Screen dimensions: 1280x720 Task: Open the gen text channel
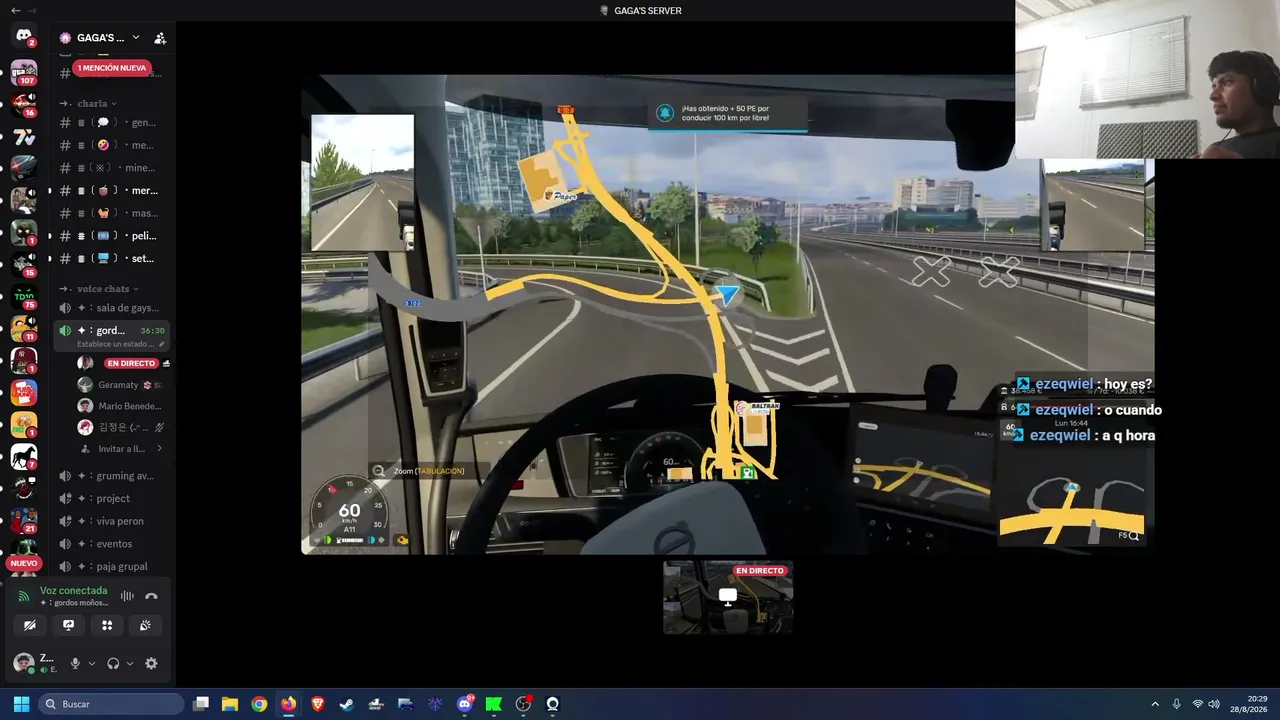[x=113, y=123]
